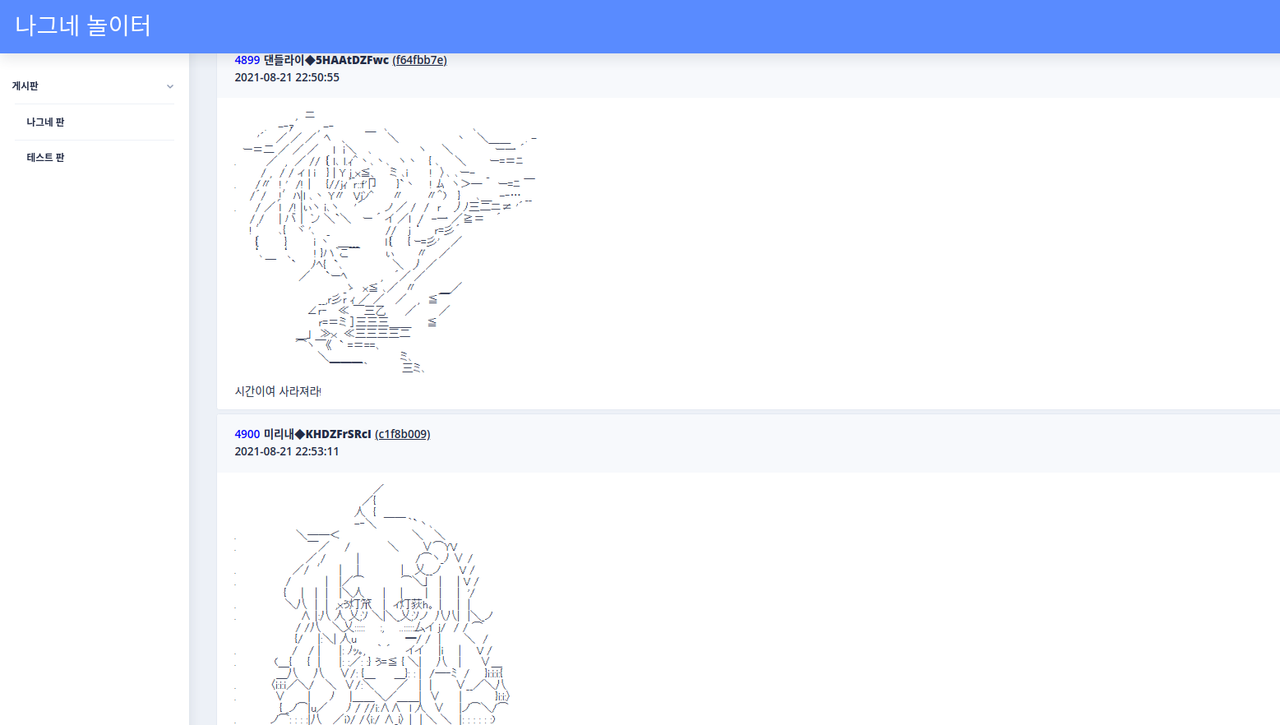Image resolution: width=1280 pixels, height=725 pixels.
Task: Click the divider under 나그네 판
Action: (x=95, y=139)
